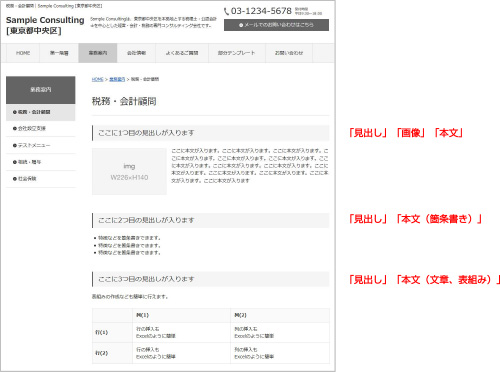This screenshot has height=372, width=500.
Task: Open the HOME navigation tab
Action: tap(23, 53)
